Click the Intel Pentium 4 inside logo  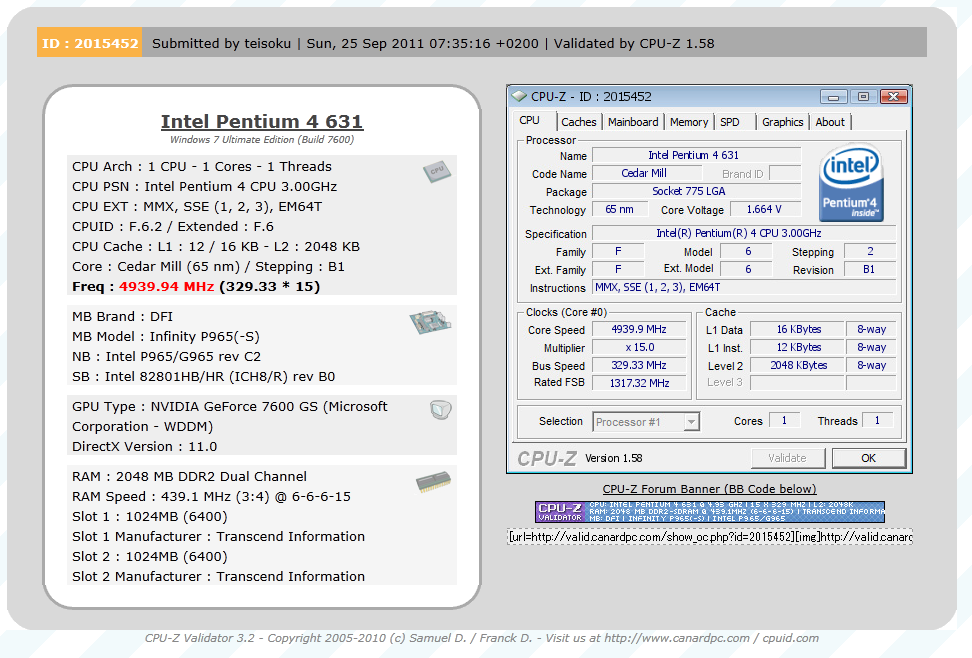pyautogui.click(x=850, y=183)
